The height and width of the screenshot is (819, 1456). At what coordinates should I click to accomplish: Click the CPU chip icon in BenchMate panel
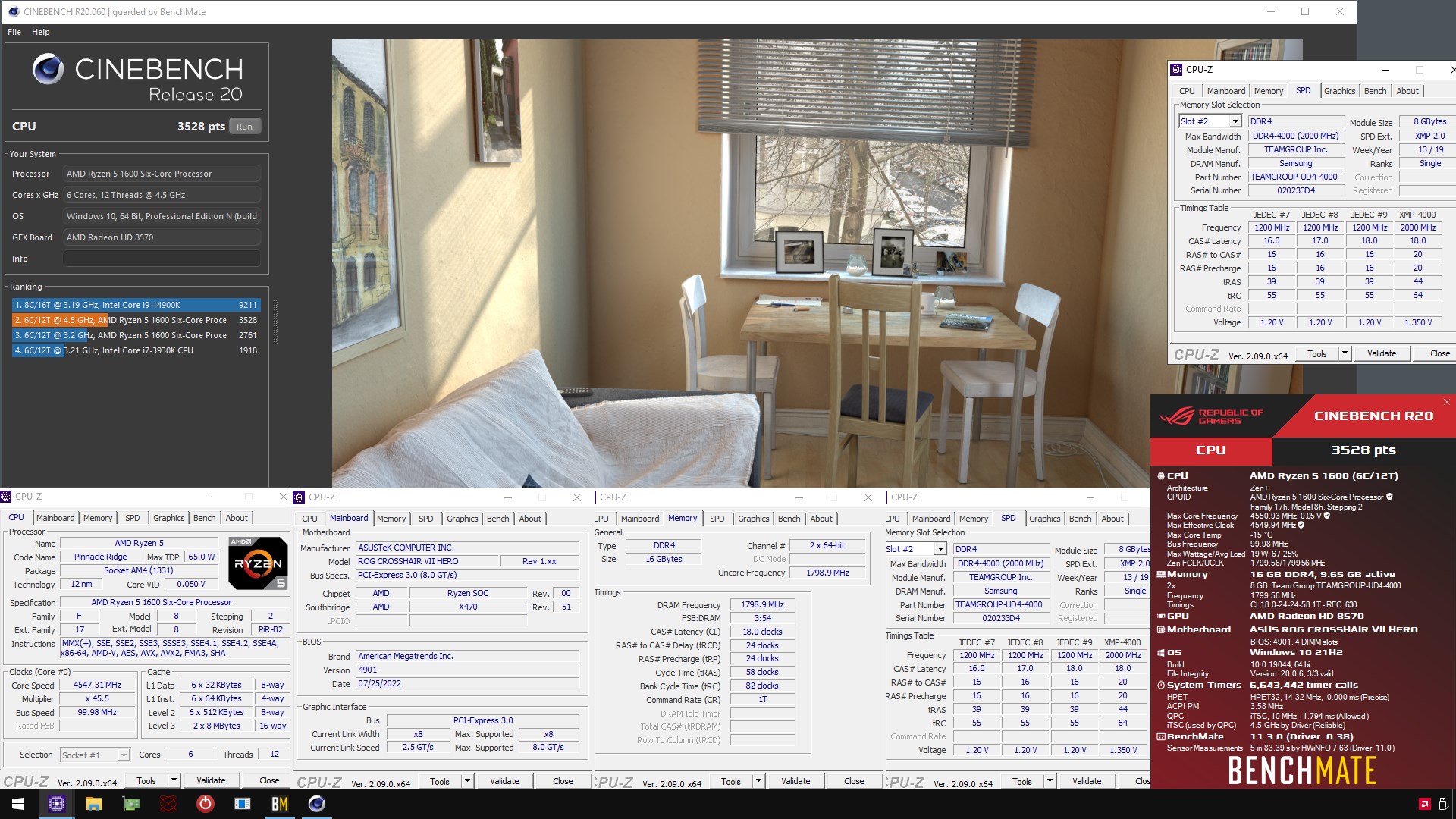tap(1161, 476)
